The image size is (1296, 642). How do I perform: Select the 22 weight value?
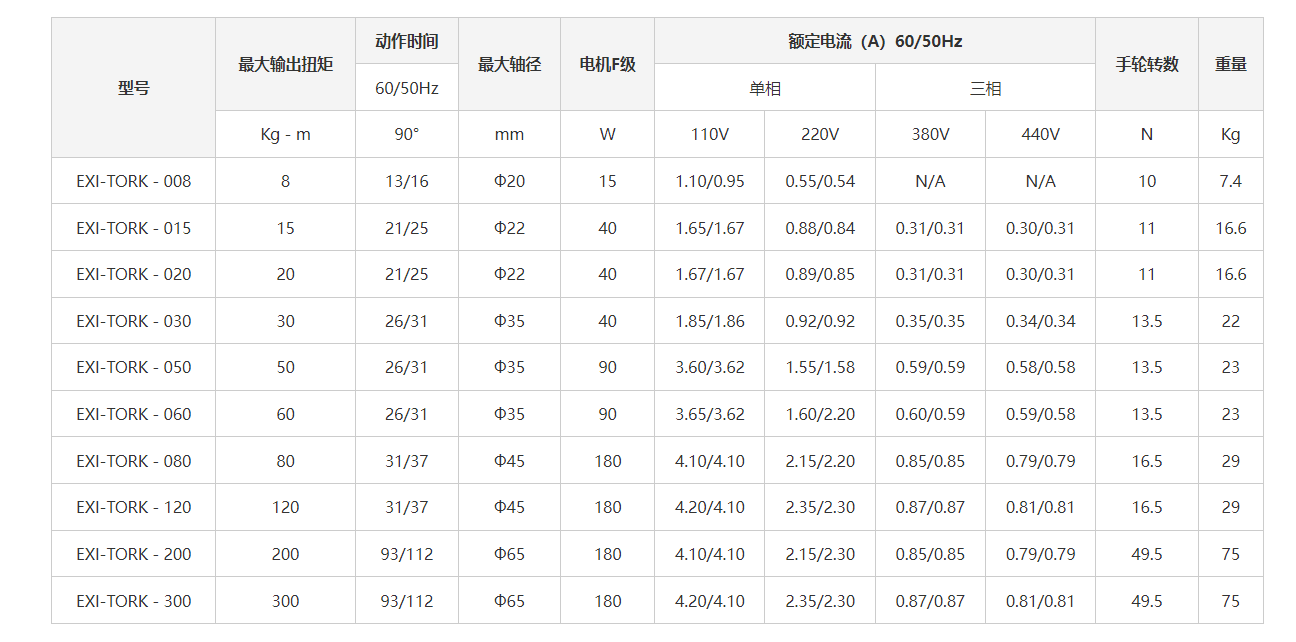tap(1231, 321)
